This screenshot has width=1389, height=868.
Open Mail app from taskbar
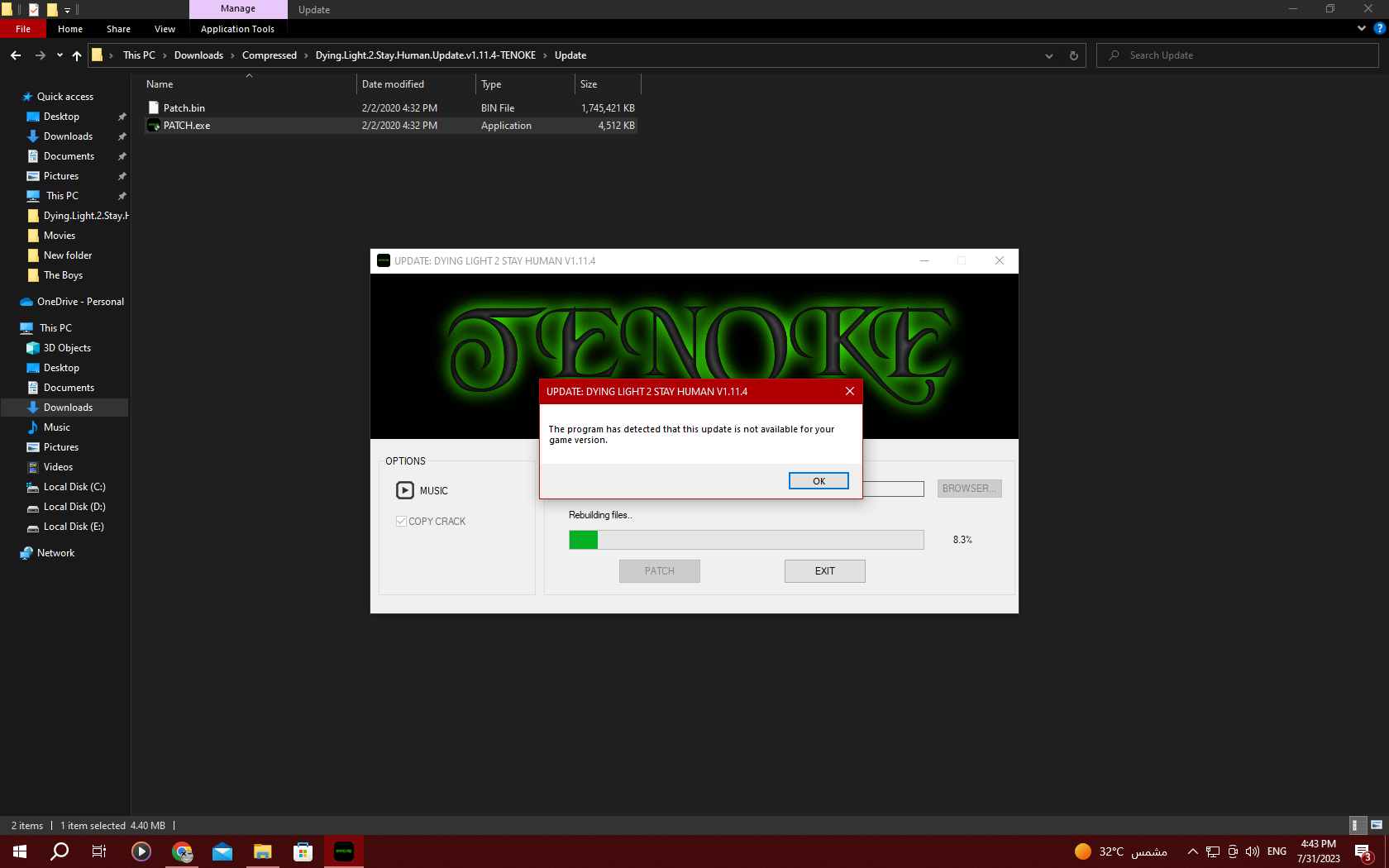[222, 851]
